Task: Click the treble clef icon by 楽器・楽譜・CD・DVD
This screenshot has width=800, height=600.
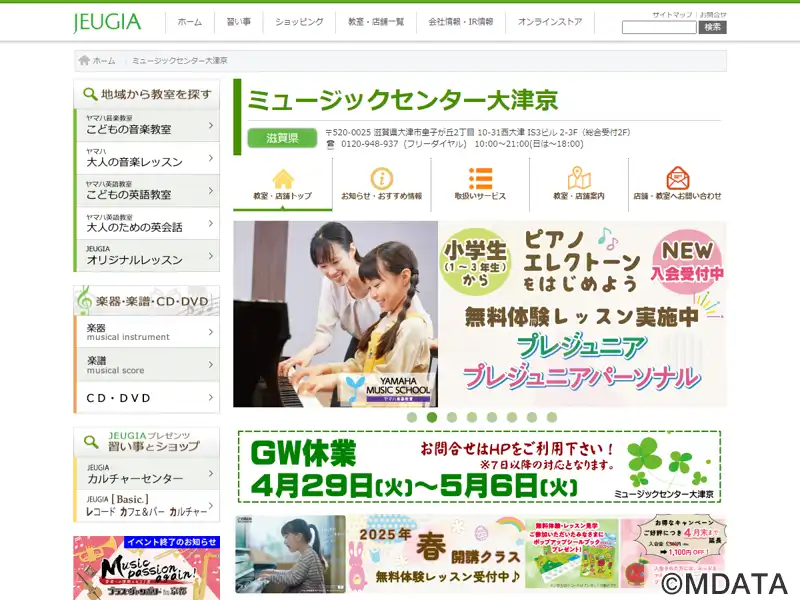Action: click(84, 300)
